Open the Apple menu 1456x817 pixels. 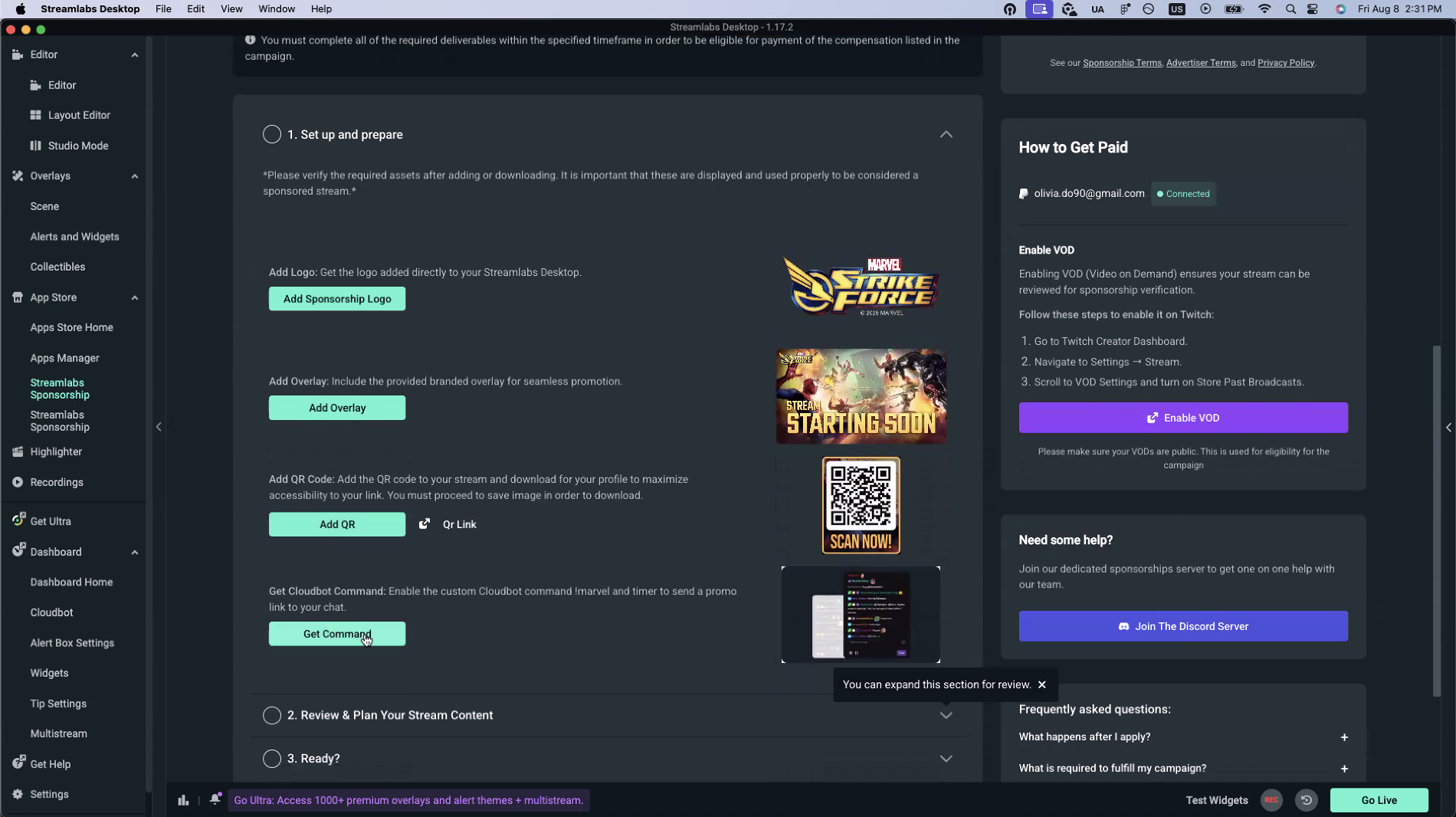tap(21, 9)
